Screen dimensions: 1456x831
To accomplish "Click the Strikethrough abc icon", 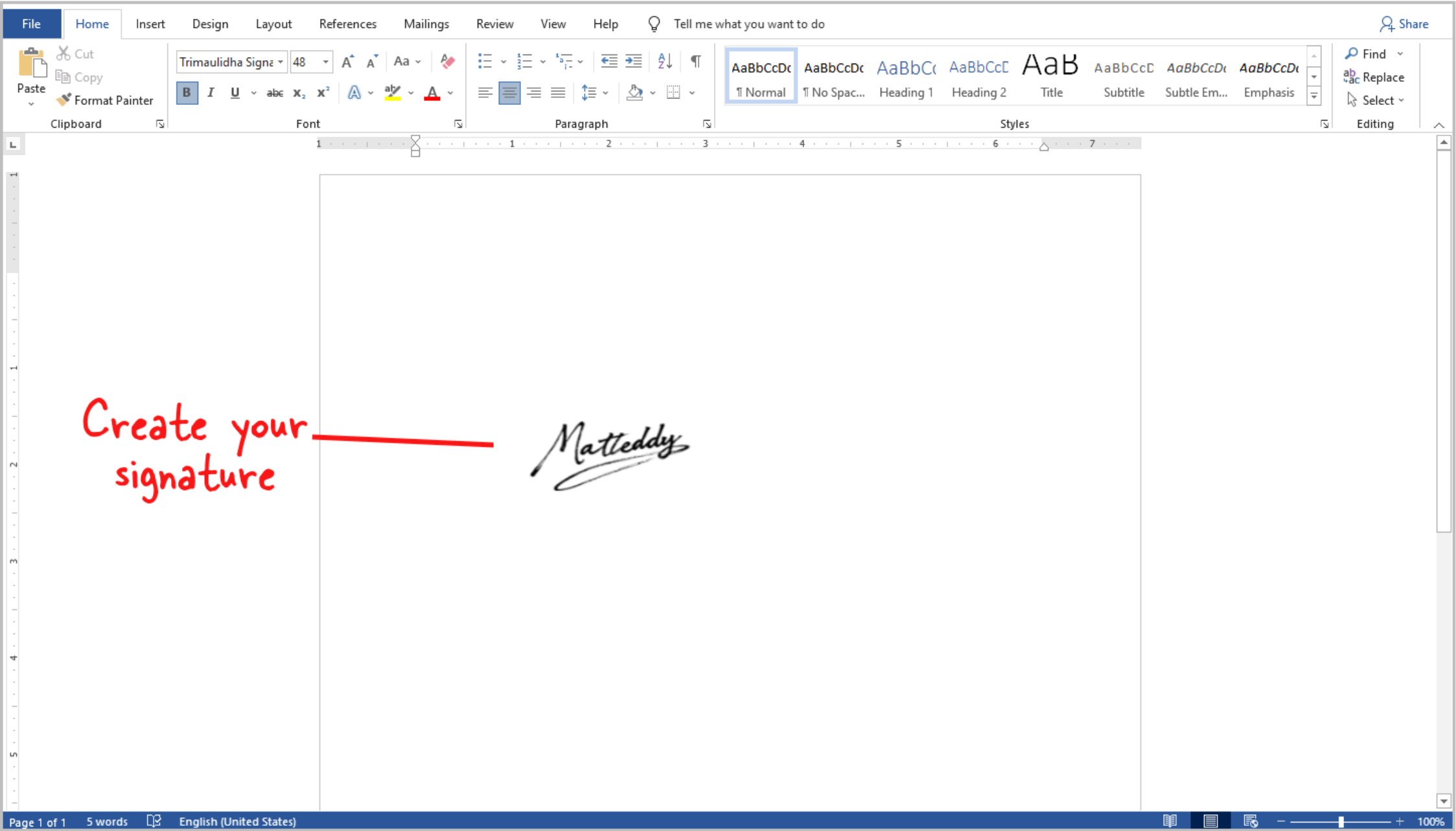I will (x=275, y=93).
